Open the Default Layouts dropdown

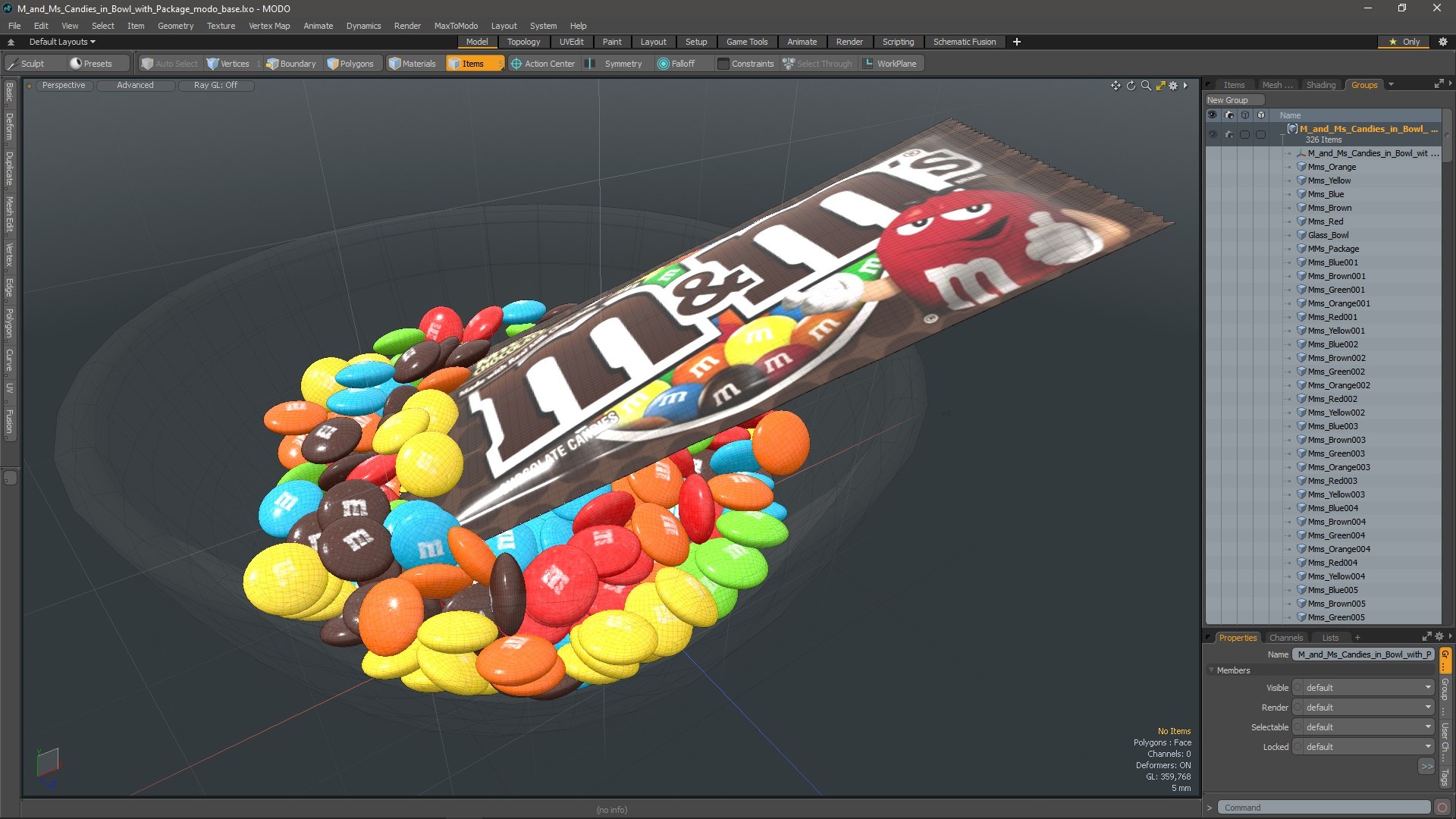(62, 42)
